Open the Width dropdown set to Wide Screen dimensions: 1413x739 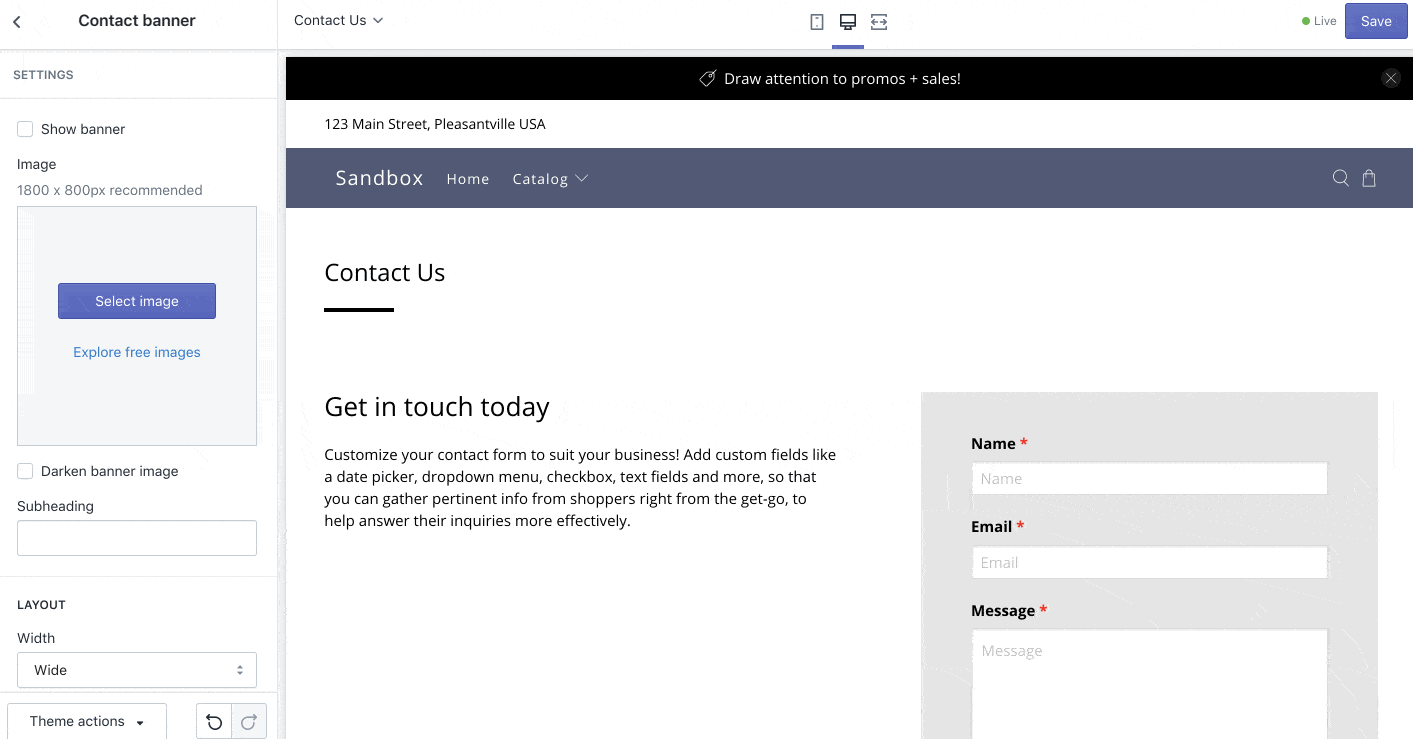[x=137, y=670]
